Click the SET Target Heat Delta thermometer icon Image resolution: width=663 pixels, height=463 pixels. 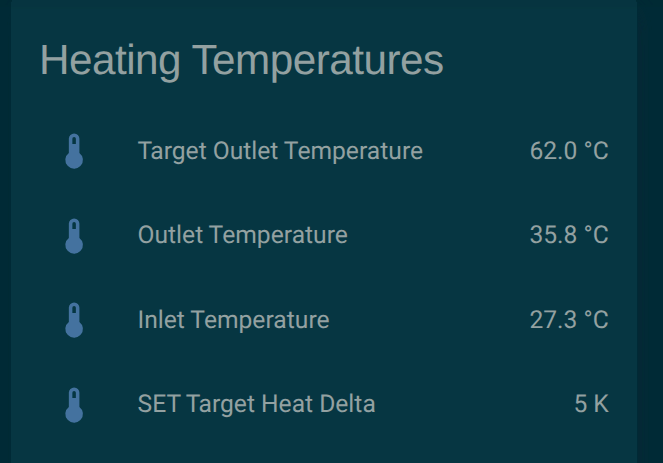[73, 405]
